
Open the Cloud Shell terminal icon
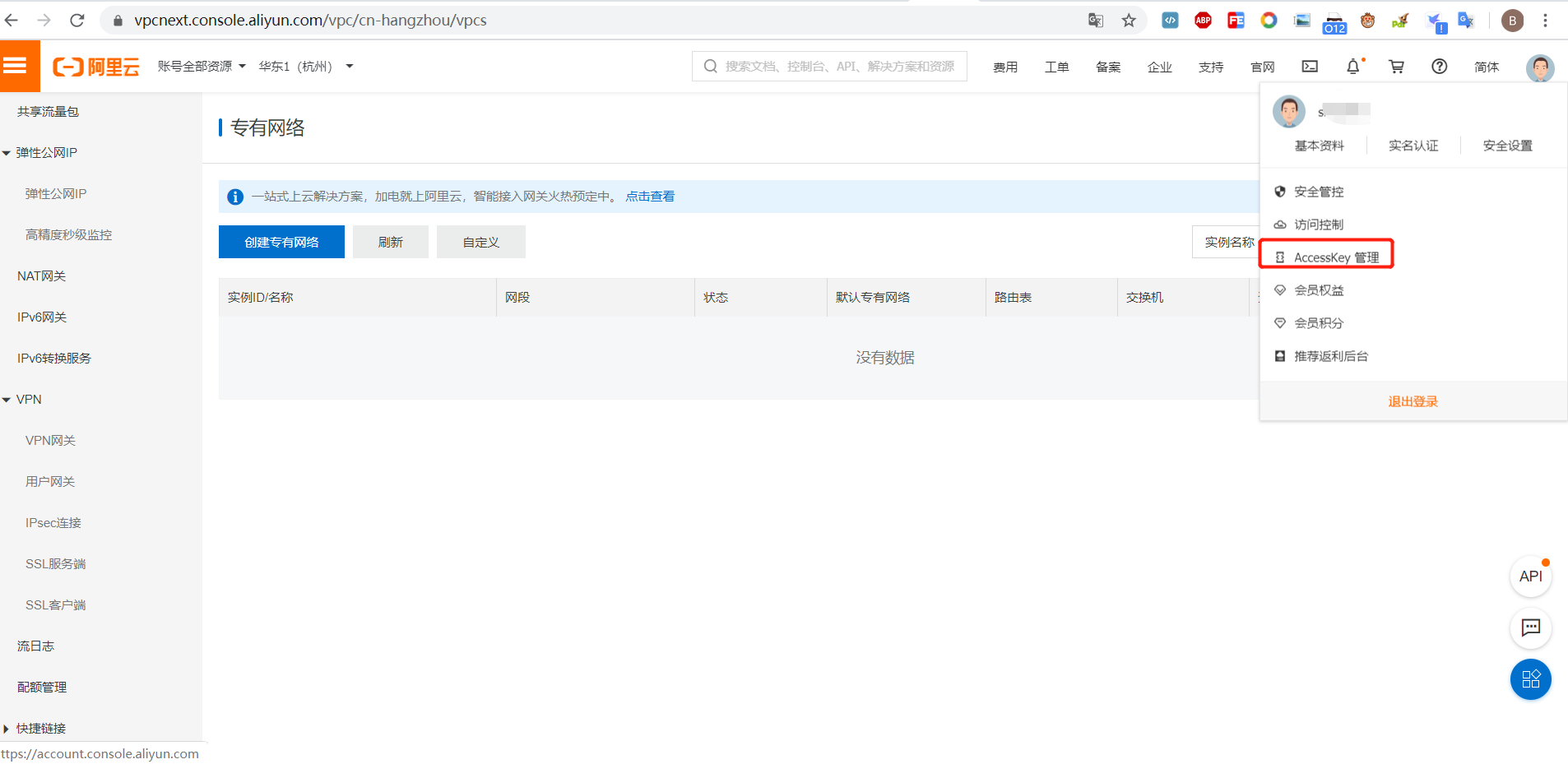[1310, 66]
